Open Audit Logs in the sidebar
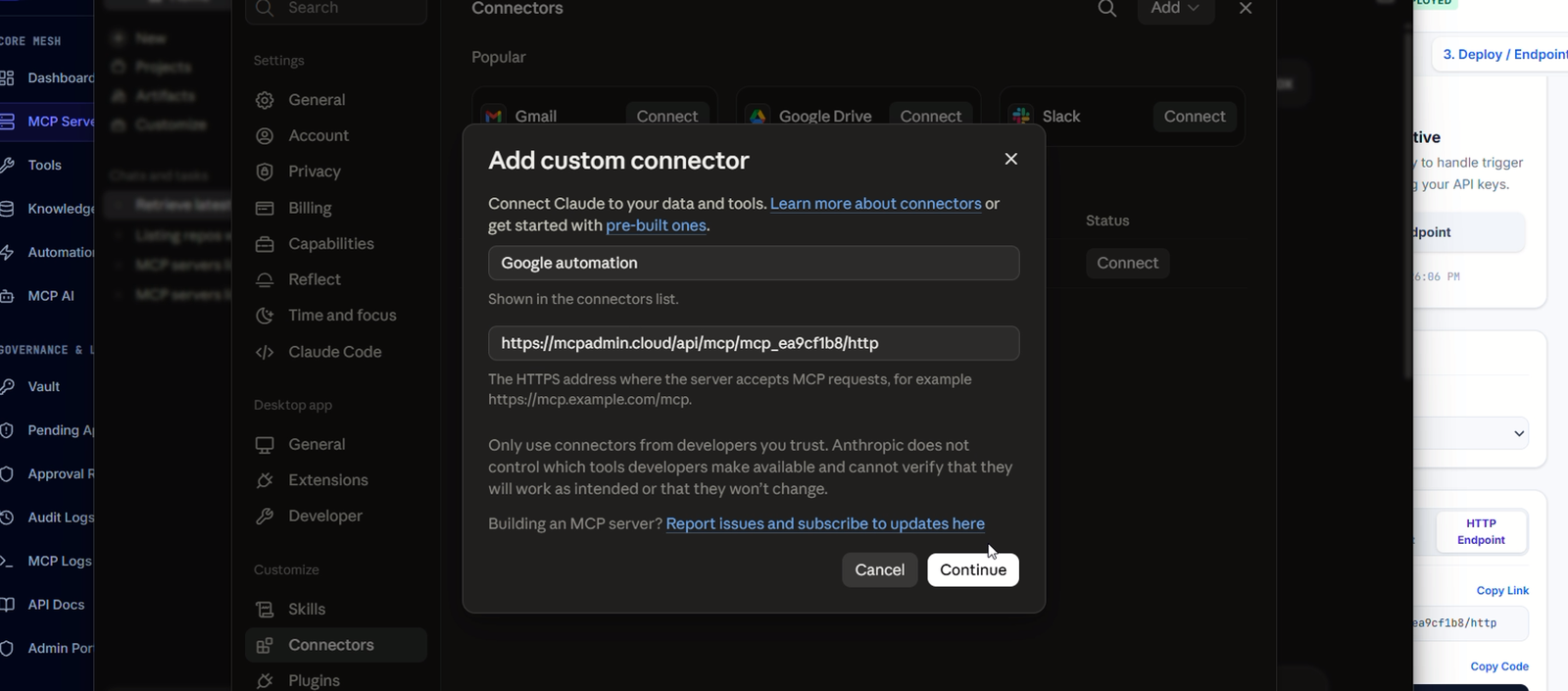1568x691 pixels. [47, 518]
